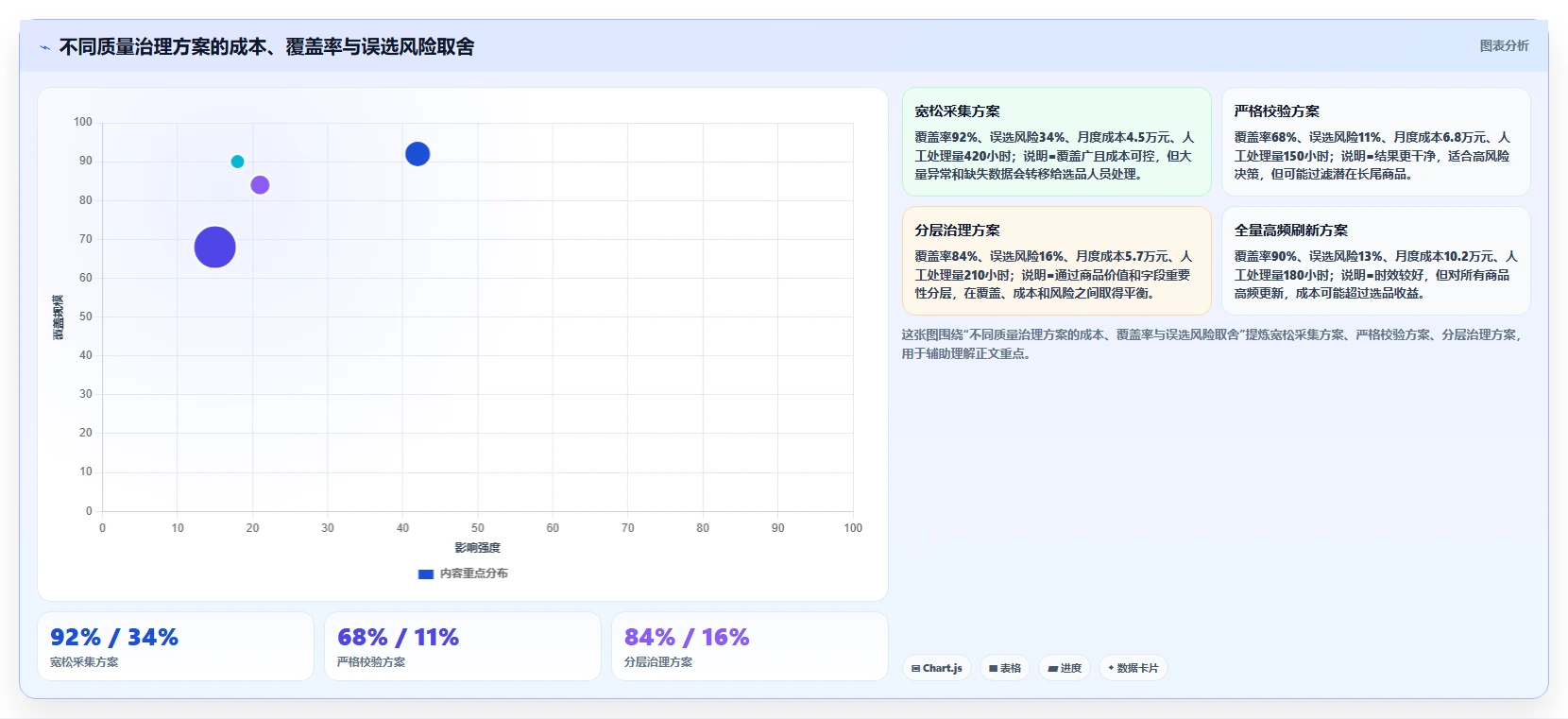Viewport: 1568px width, 719px height.
Task: Click the 分层治理方案 label under 84% / 16%
Action: pos(658,662)
